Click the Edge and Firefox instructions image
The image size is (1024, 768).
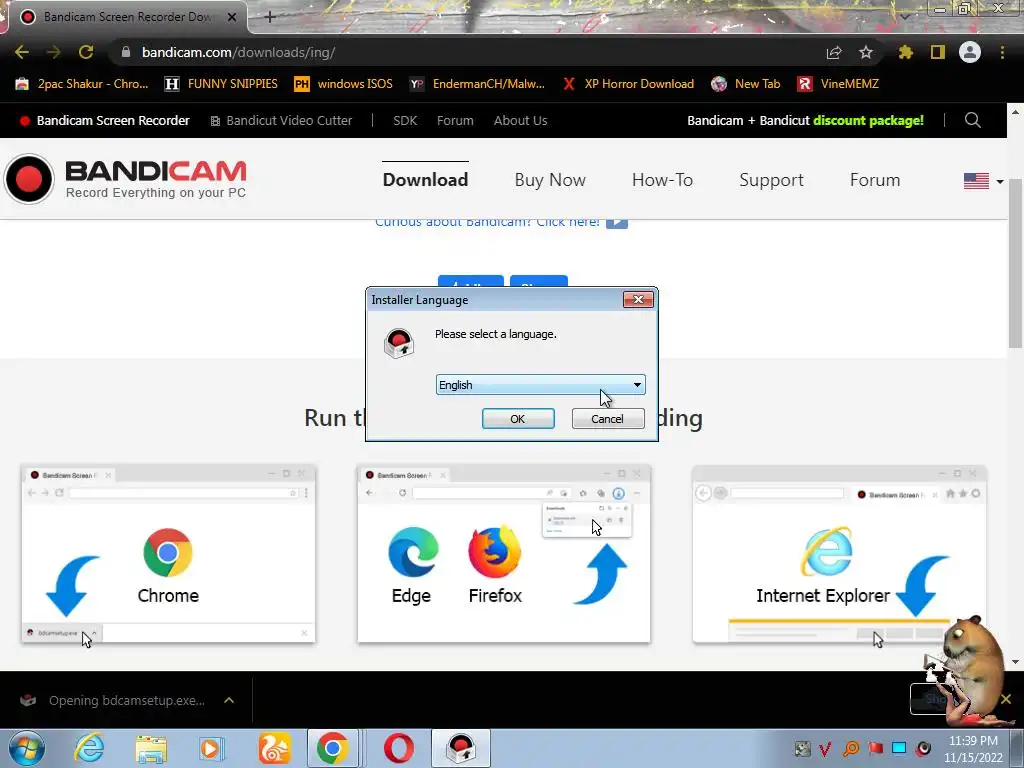(504, 554)
